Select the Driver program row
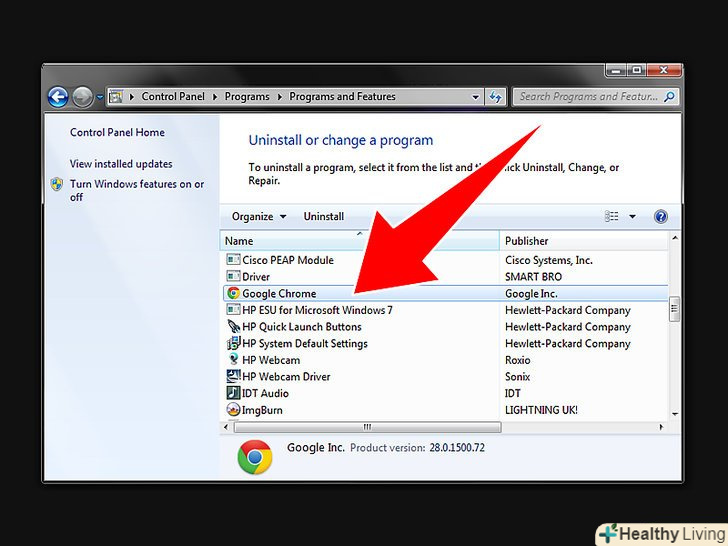Viewport: 728px width, 546px height. (446, 277)
